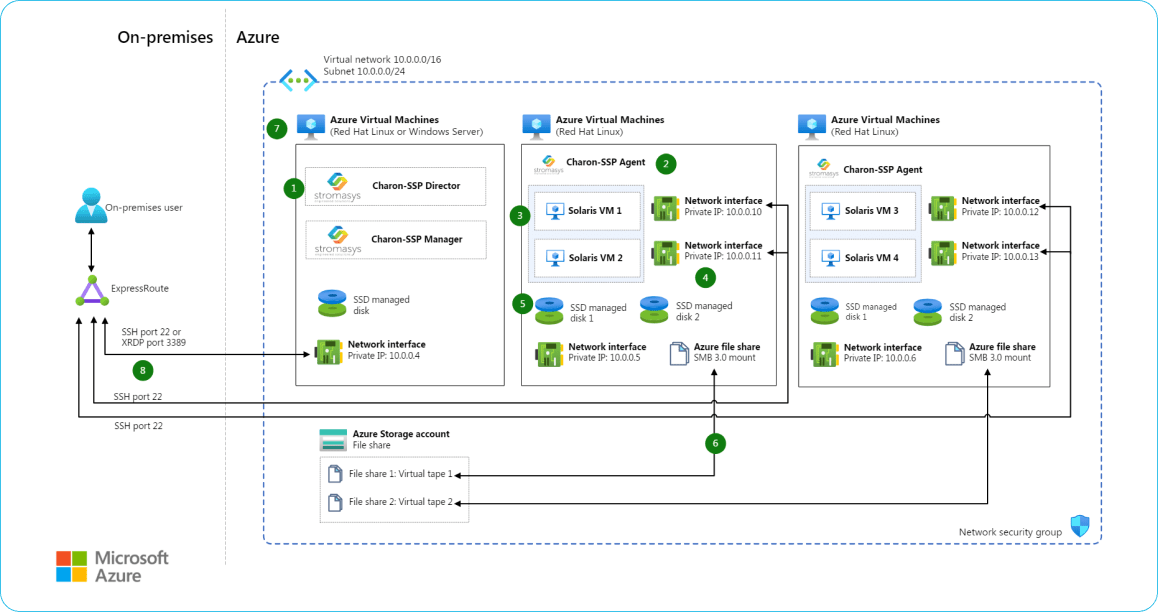Click the File share 1: Virtual tape 1 icon
The height and width of the screenshot is (612, 1158).
point(335,473)
